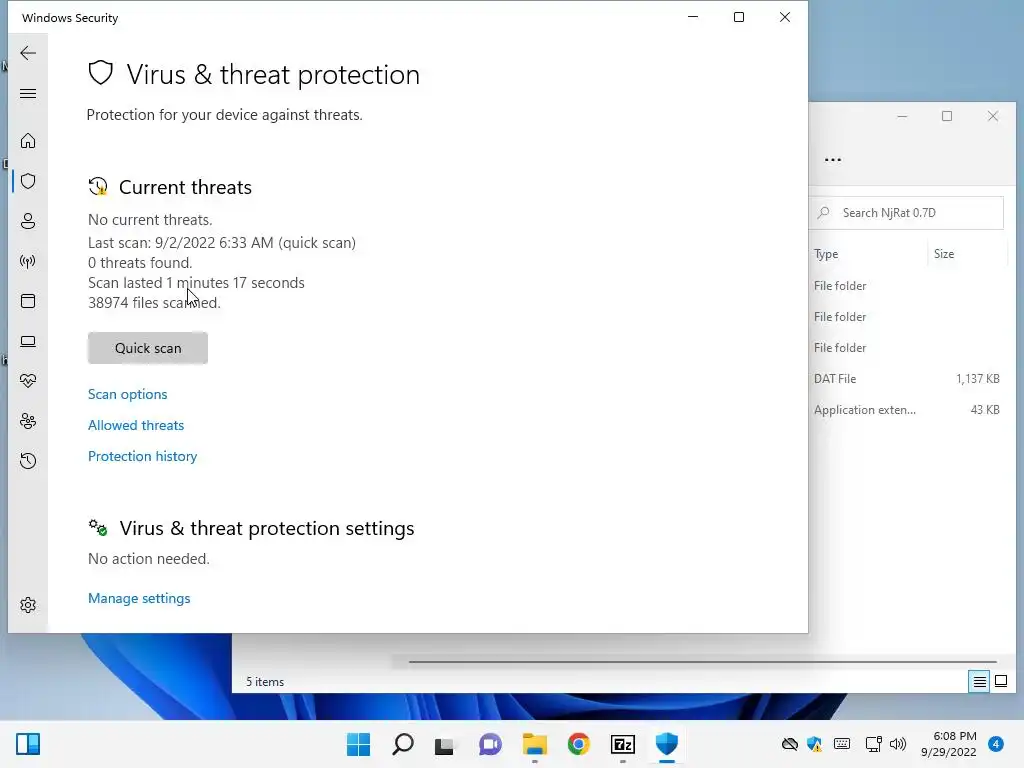Click the Windows Security tray warning icon
The image size is (1024, 768).
coord(814,744)
